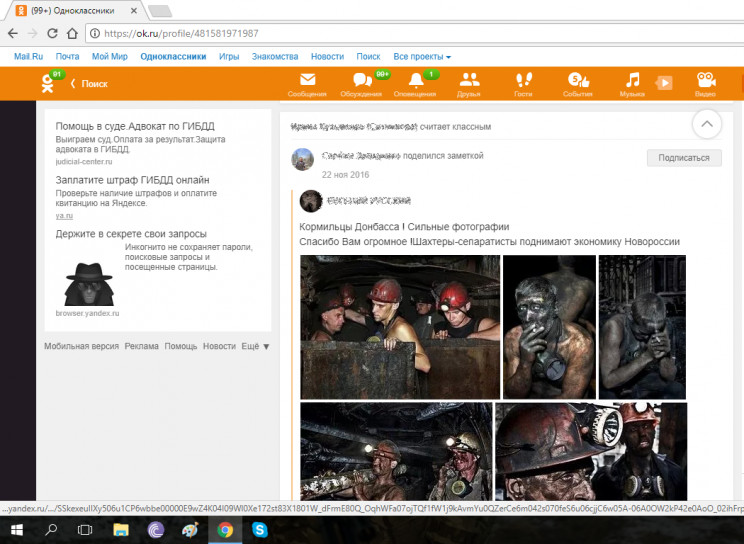This screenshot has height=544, width=744.
Task: Expand Все проекты dropdown
Action: click(x=422, y=56)
